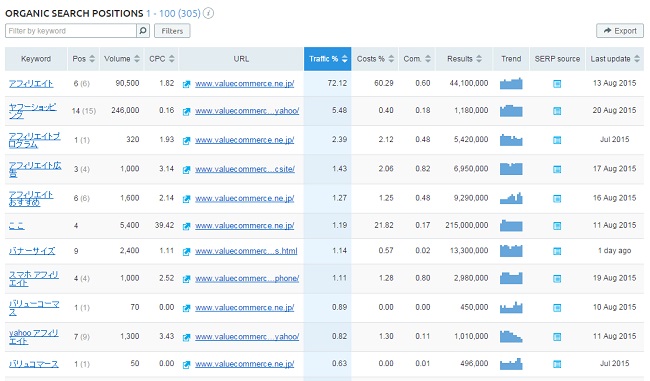Open external link icon for アフィリエイト row
This screenshot has width=650, height=381.
[x=187, y=84]
